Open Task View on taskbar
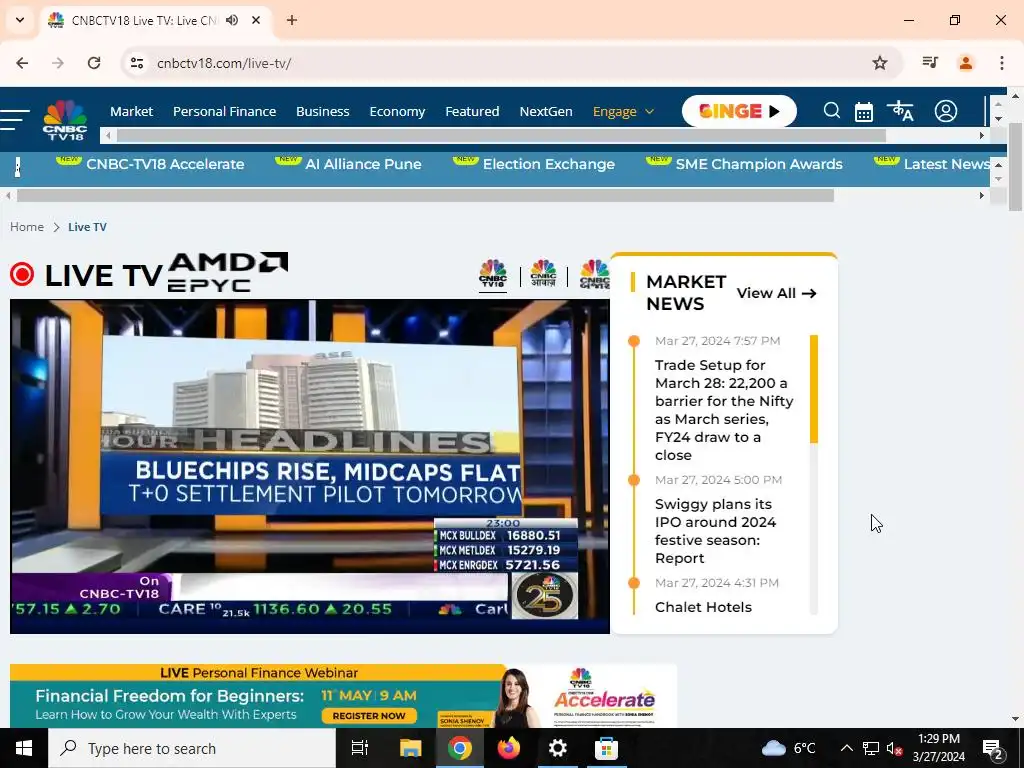This screenshot has height=768, width=1024. click(x=360, y=748)
